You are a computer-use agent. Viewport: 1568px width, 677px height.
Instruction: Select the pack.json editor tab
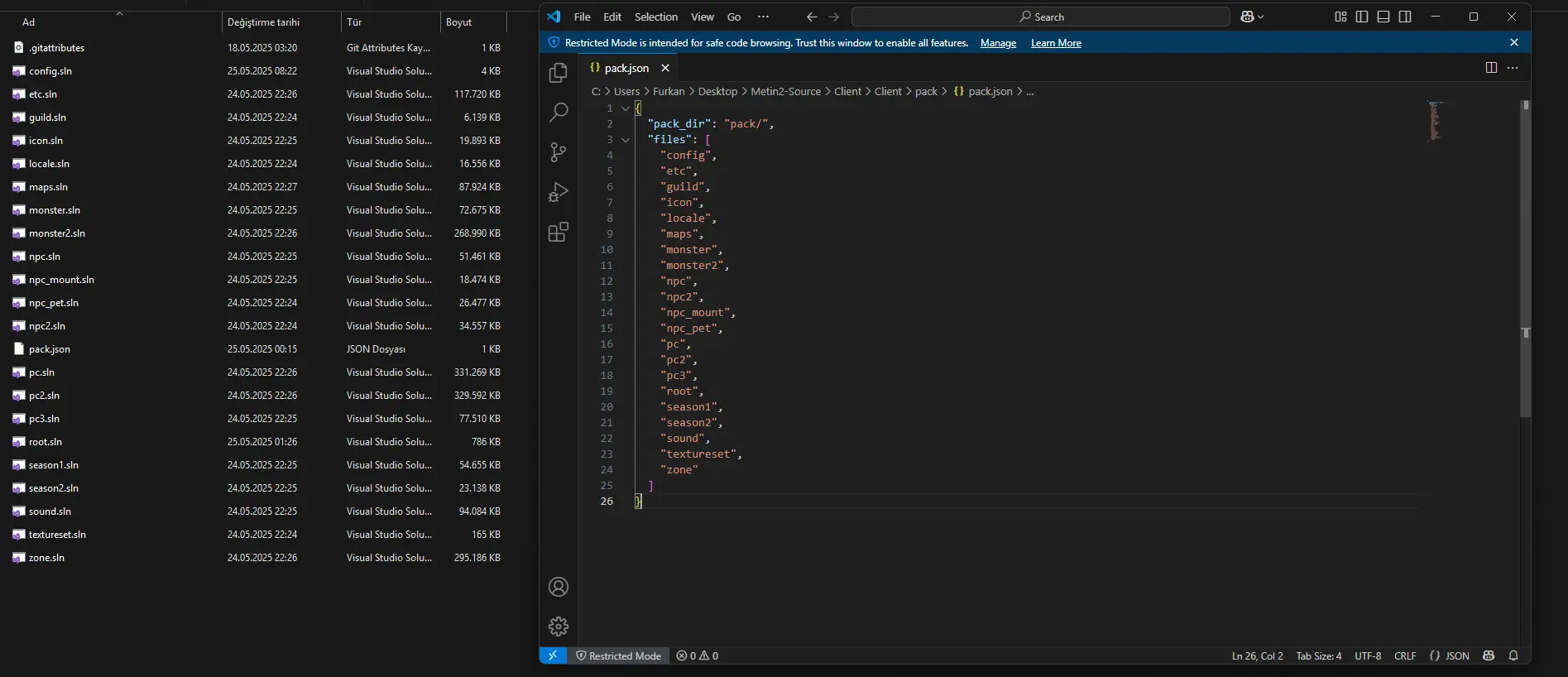tap(626, 68)
